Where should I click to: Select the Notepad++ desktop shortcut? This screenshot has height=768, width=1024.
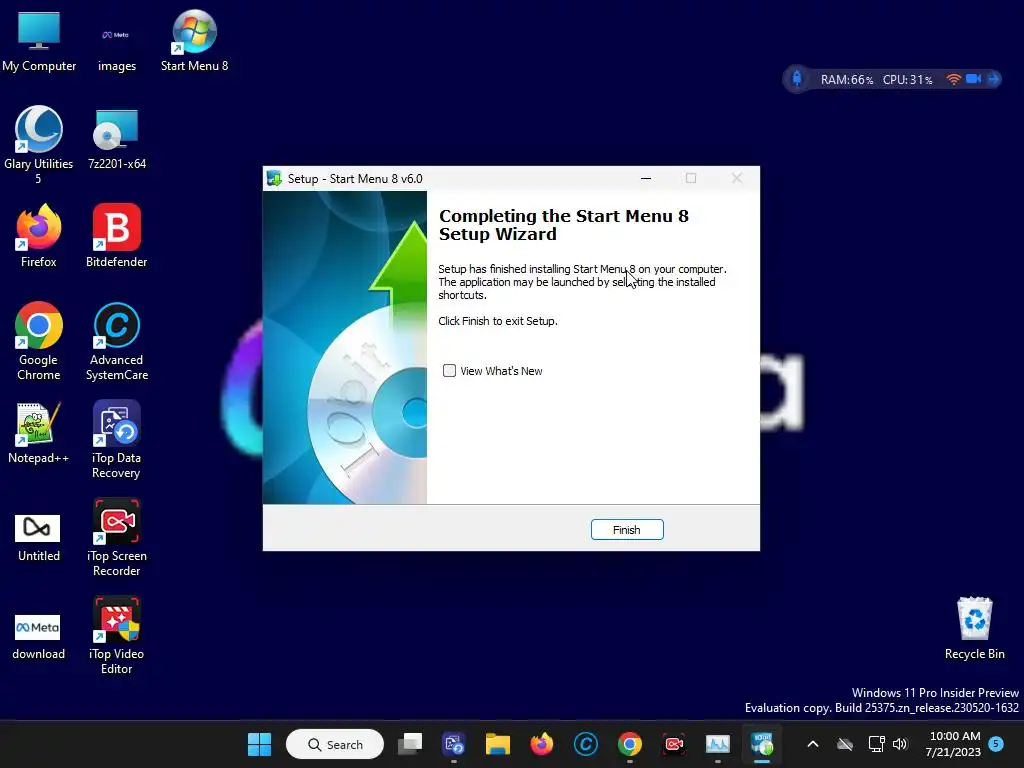click(39, 433)
